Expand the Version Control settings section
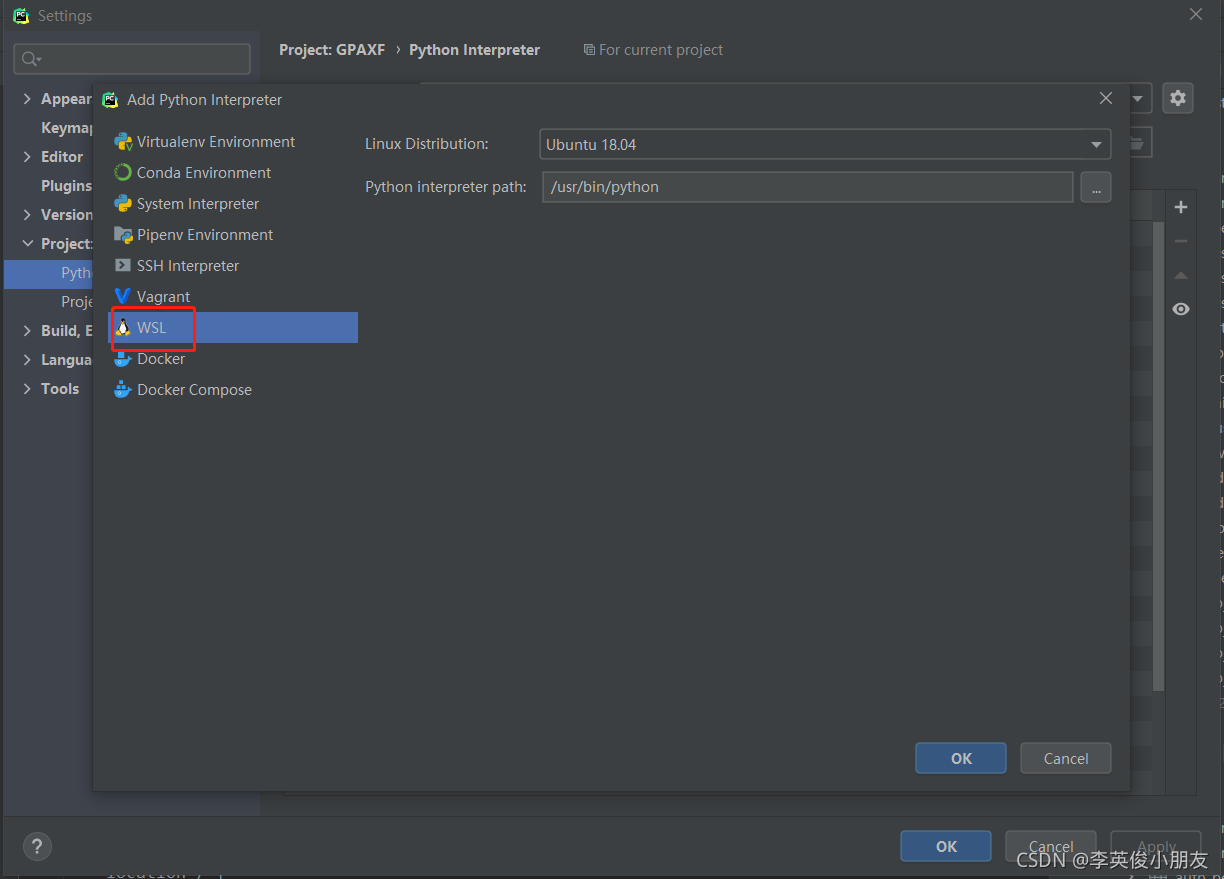Screen dimensions: 1224x879 (x=27, y=215)
